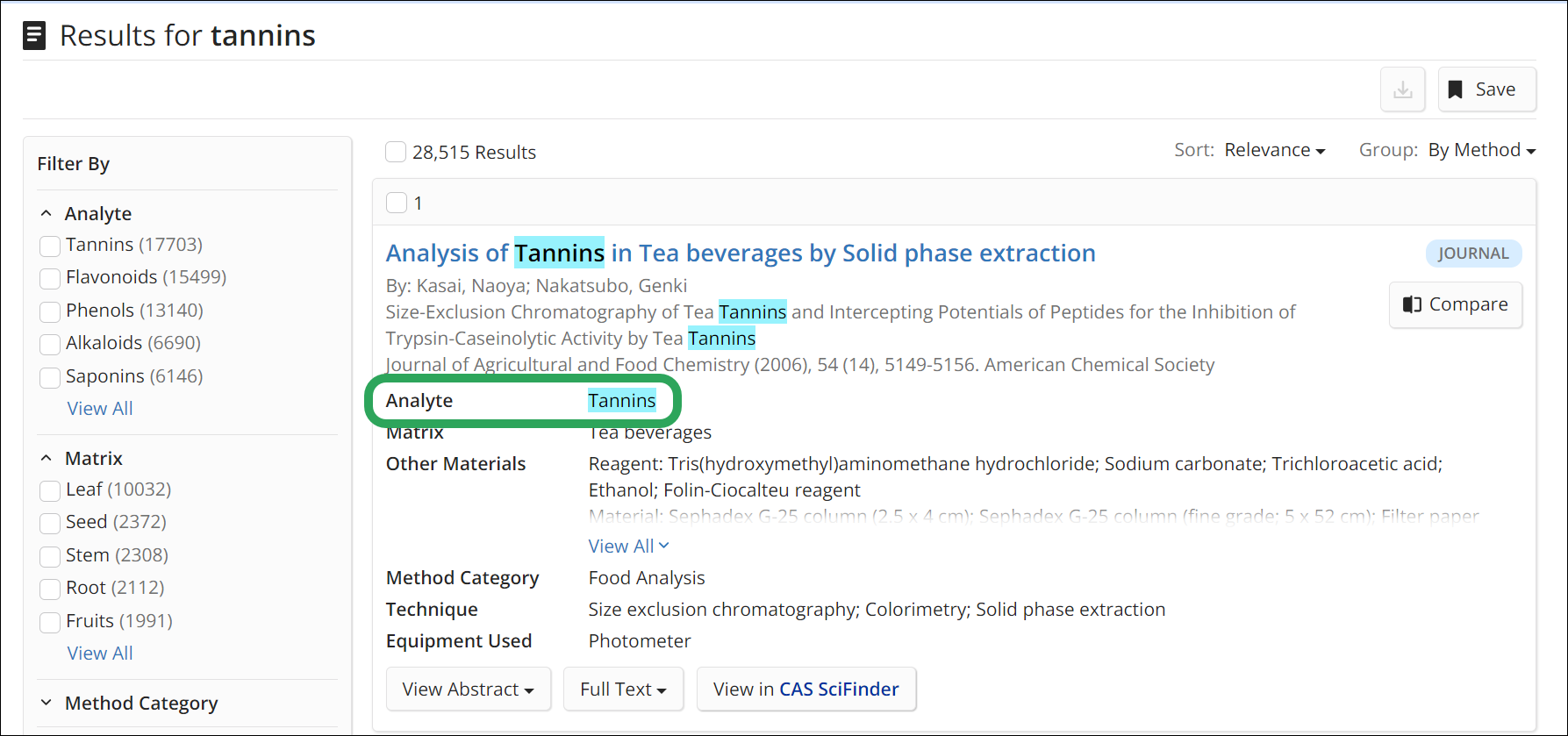Click the authors line Kasai, Naoya
Screen dimensions: 1568x736
click(536, 286)
